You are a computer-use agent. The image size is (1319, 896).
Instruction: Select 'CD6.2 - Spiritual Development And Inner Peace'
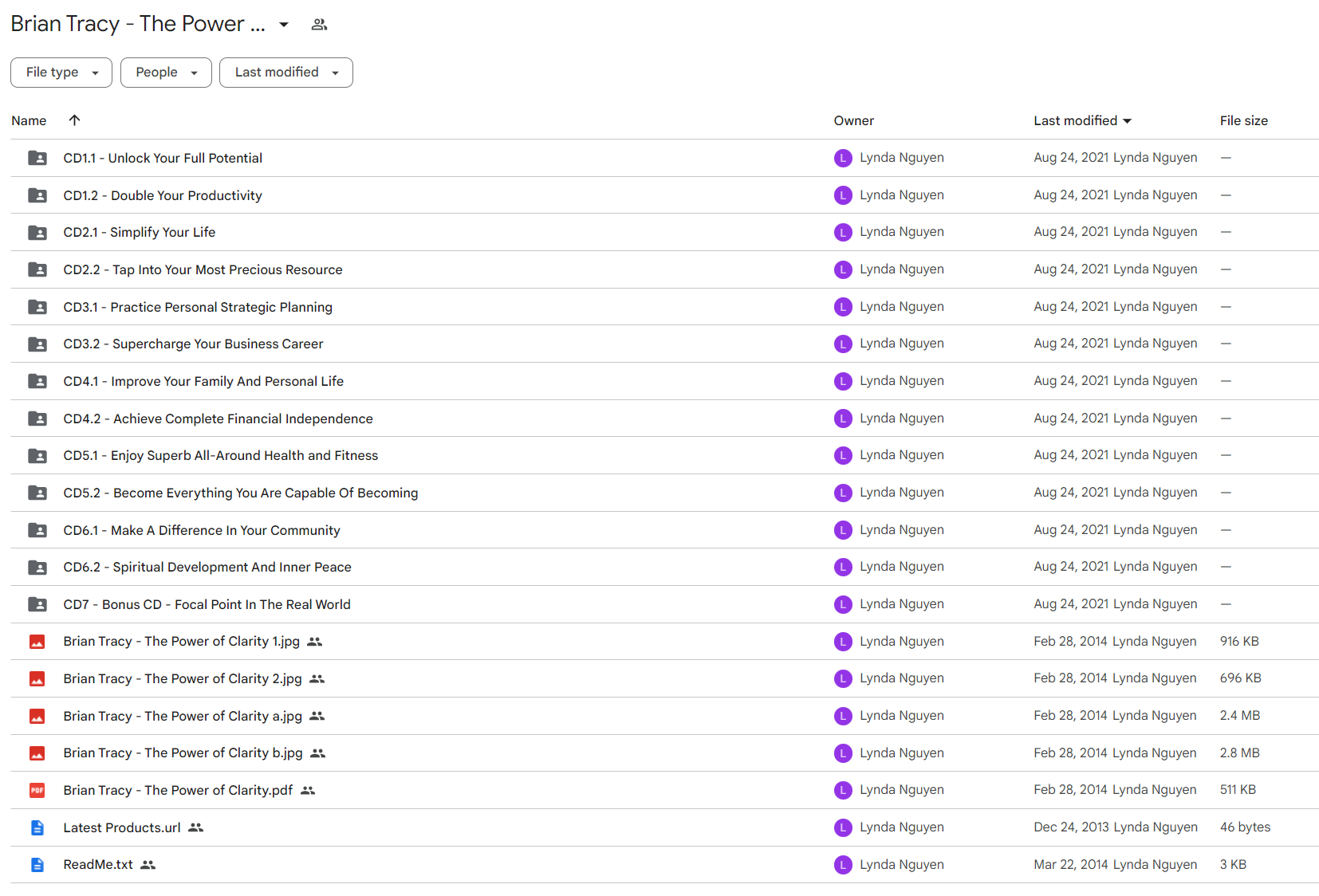[x=207, y=567]
